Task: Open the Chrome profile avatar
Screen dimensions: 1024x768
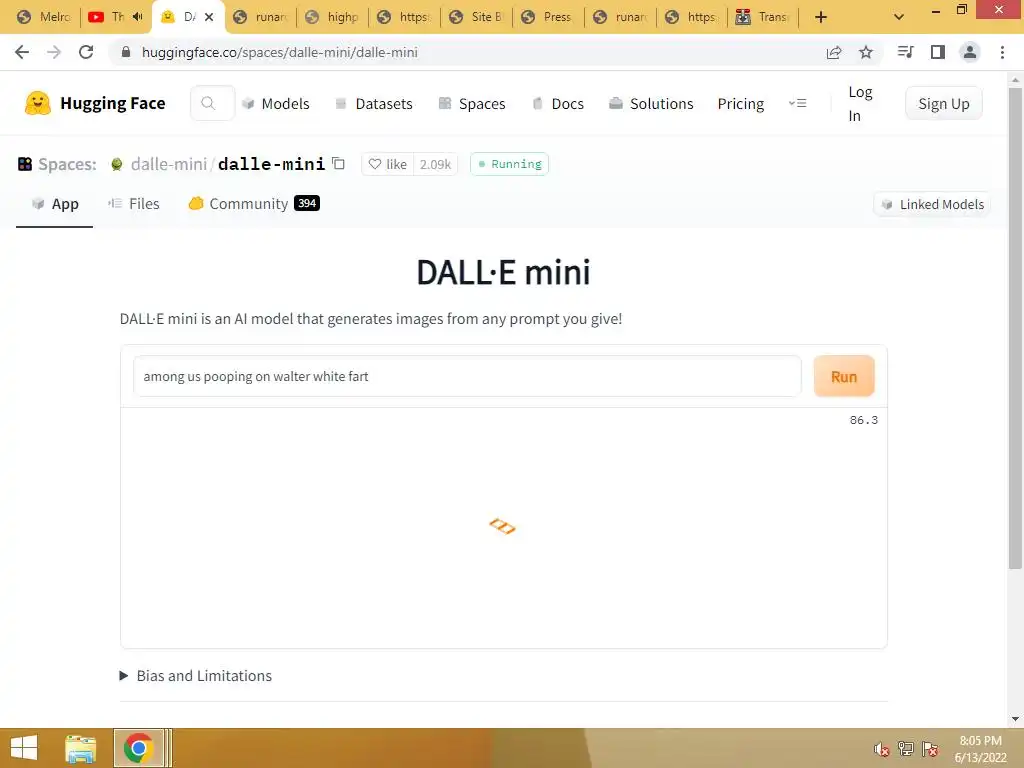Action: (970, 52)
